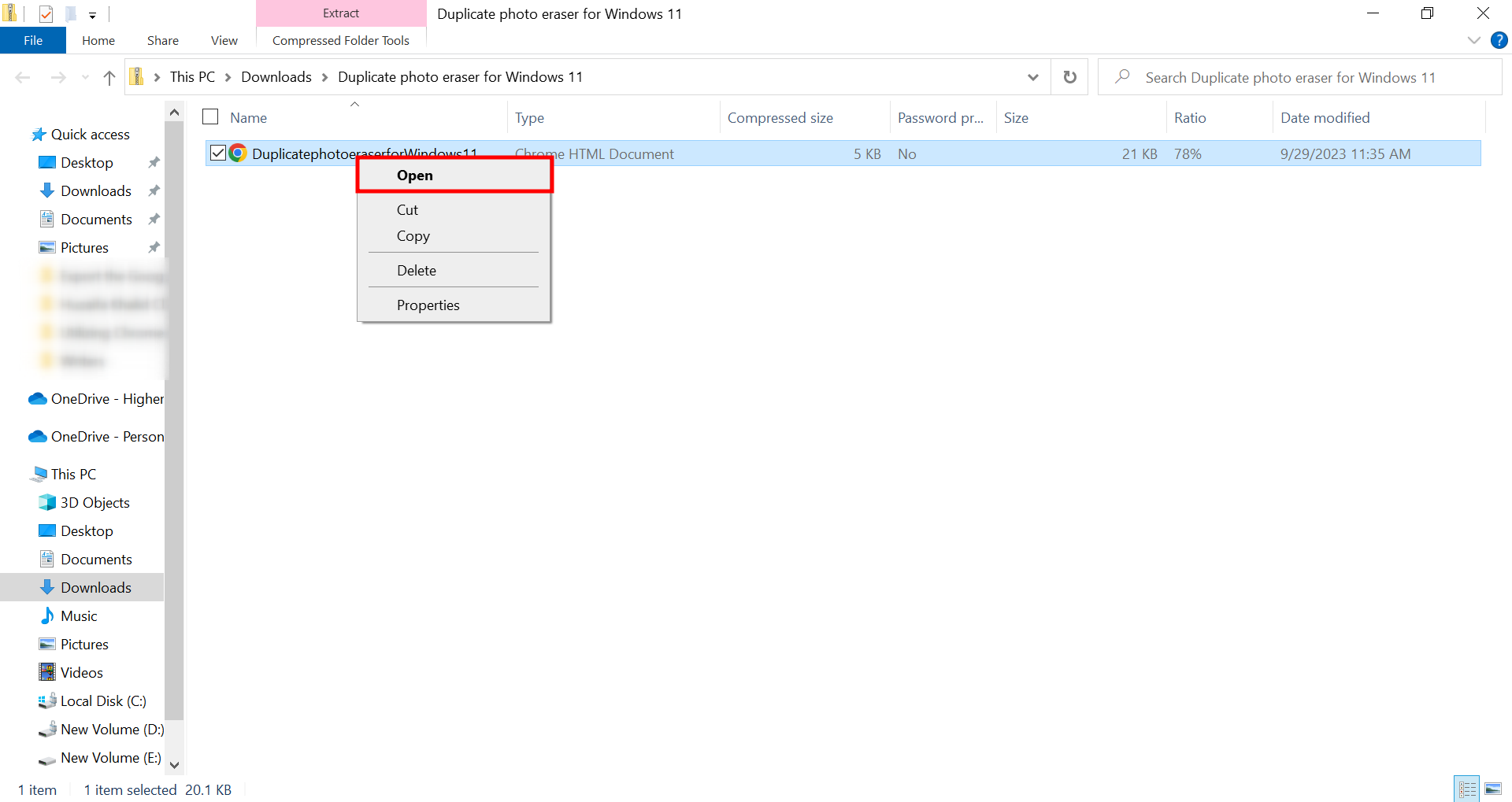Open Downloads from the breadcrumb path

click(276, 76)
